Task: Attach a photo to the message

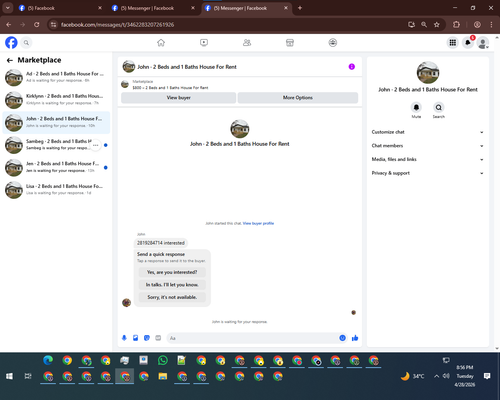Action: [x=135, y=338]
